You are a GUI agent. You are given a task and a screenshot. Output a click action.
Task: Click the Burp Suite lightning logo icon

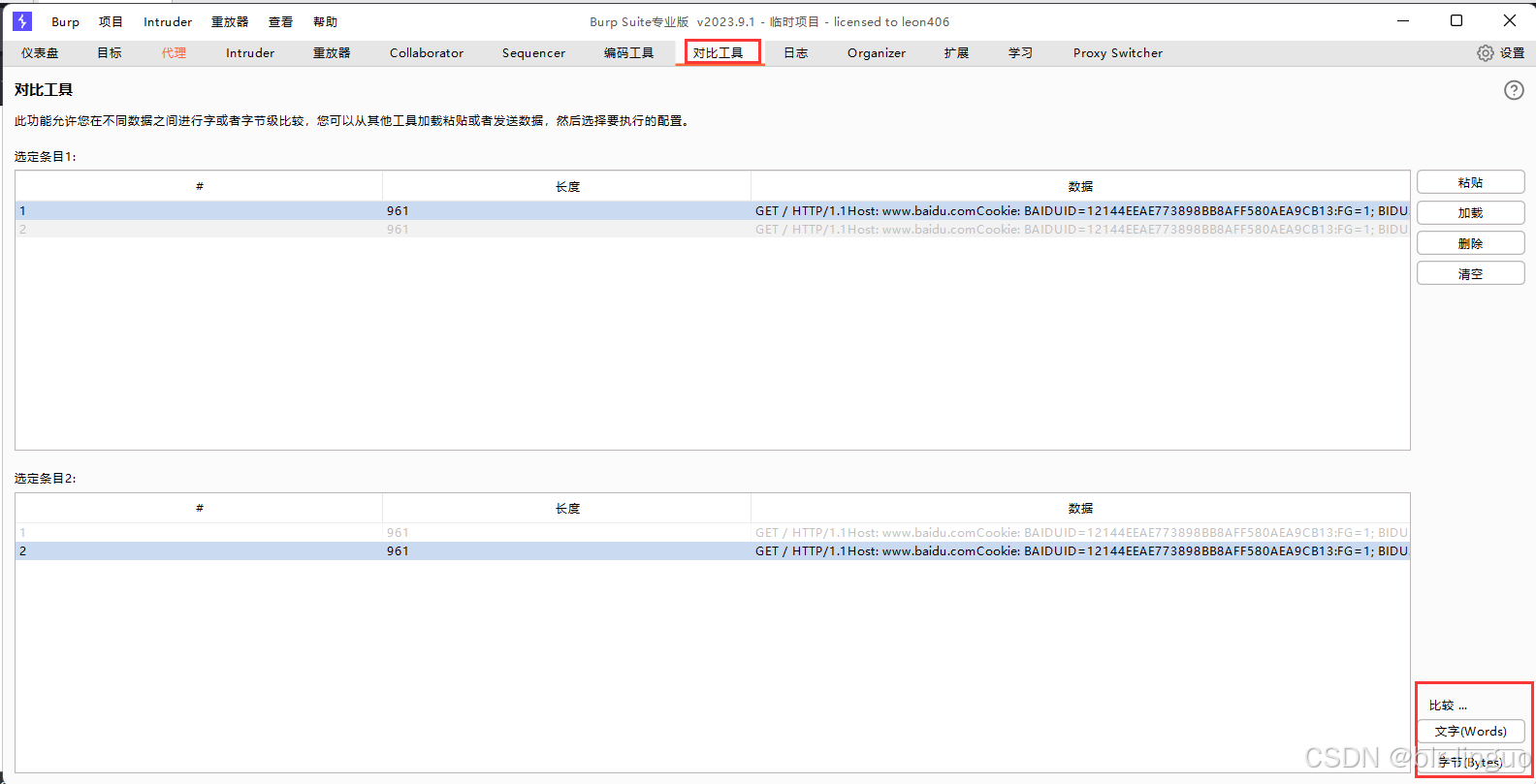22,21
